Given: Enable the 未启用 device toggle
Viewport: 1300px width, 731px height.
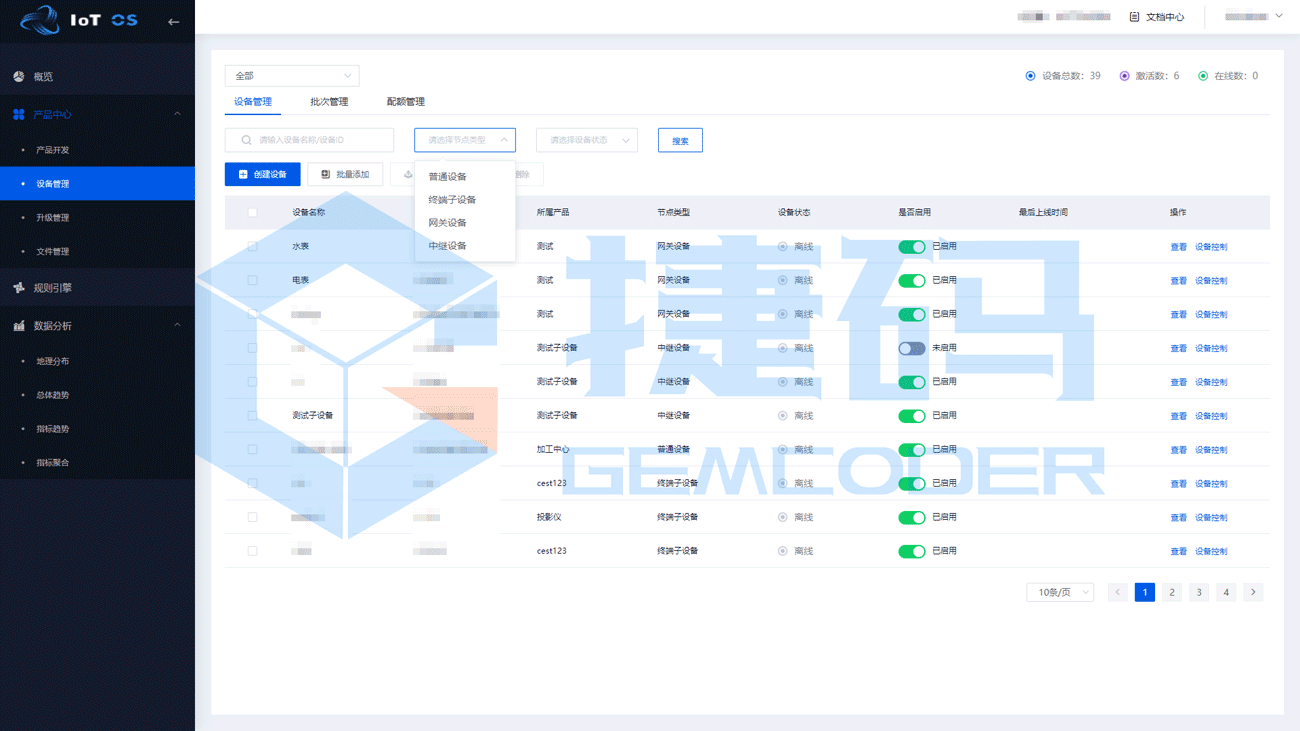Looking at the screenshot, I should coord(911,348).
